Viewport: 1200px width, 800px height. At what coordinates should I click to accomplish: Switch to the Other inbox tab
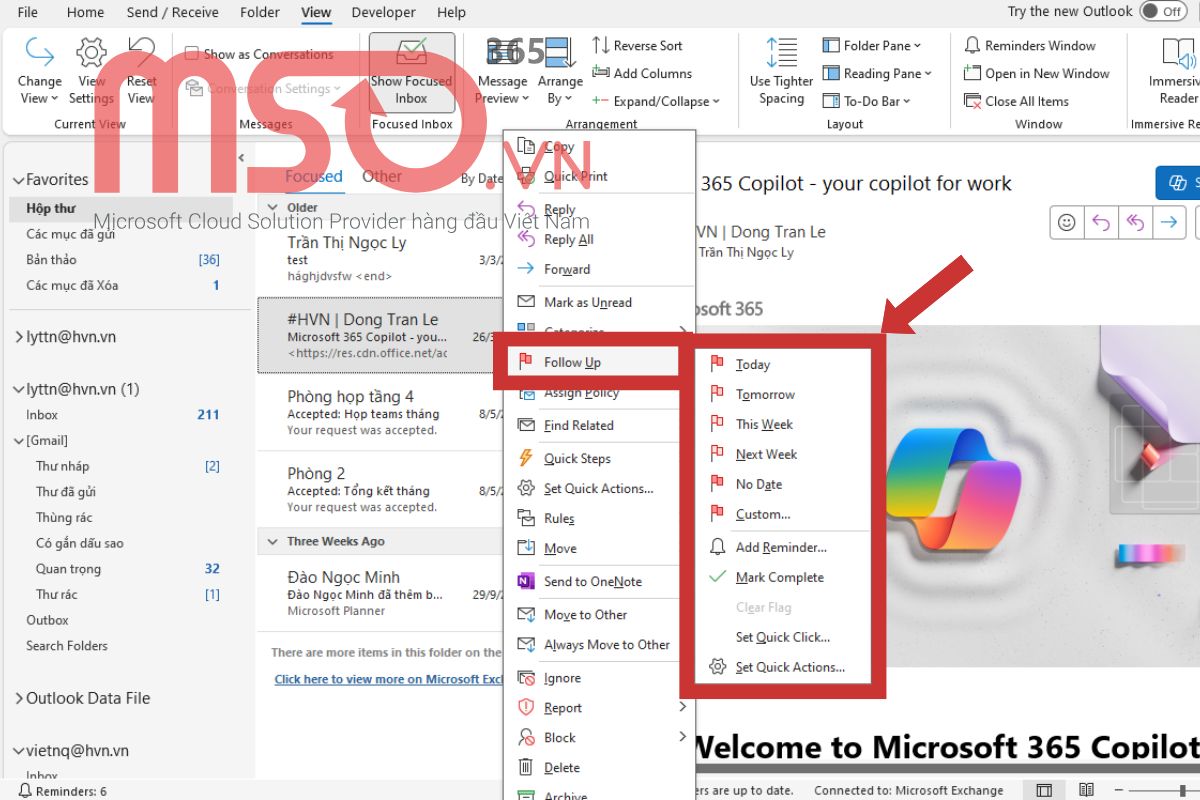click(x=382, y=177)
